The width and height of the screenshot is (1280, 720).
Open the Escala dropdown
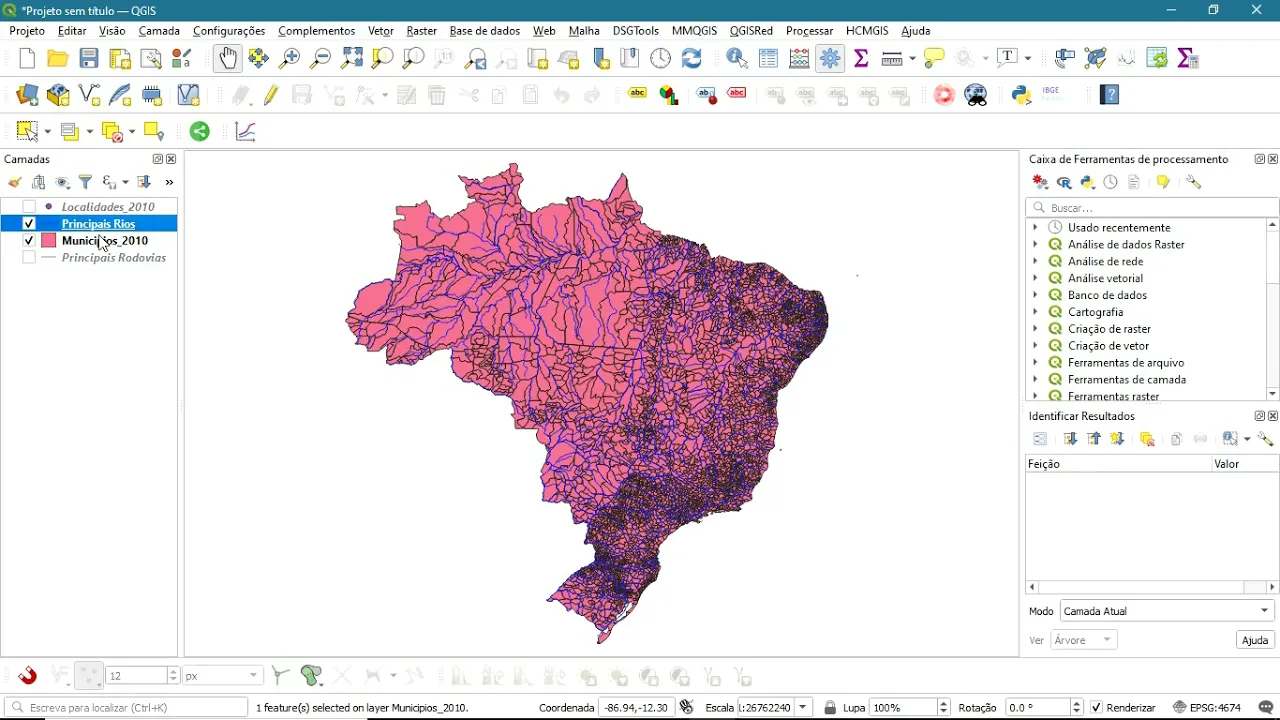804,708
